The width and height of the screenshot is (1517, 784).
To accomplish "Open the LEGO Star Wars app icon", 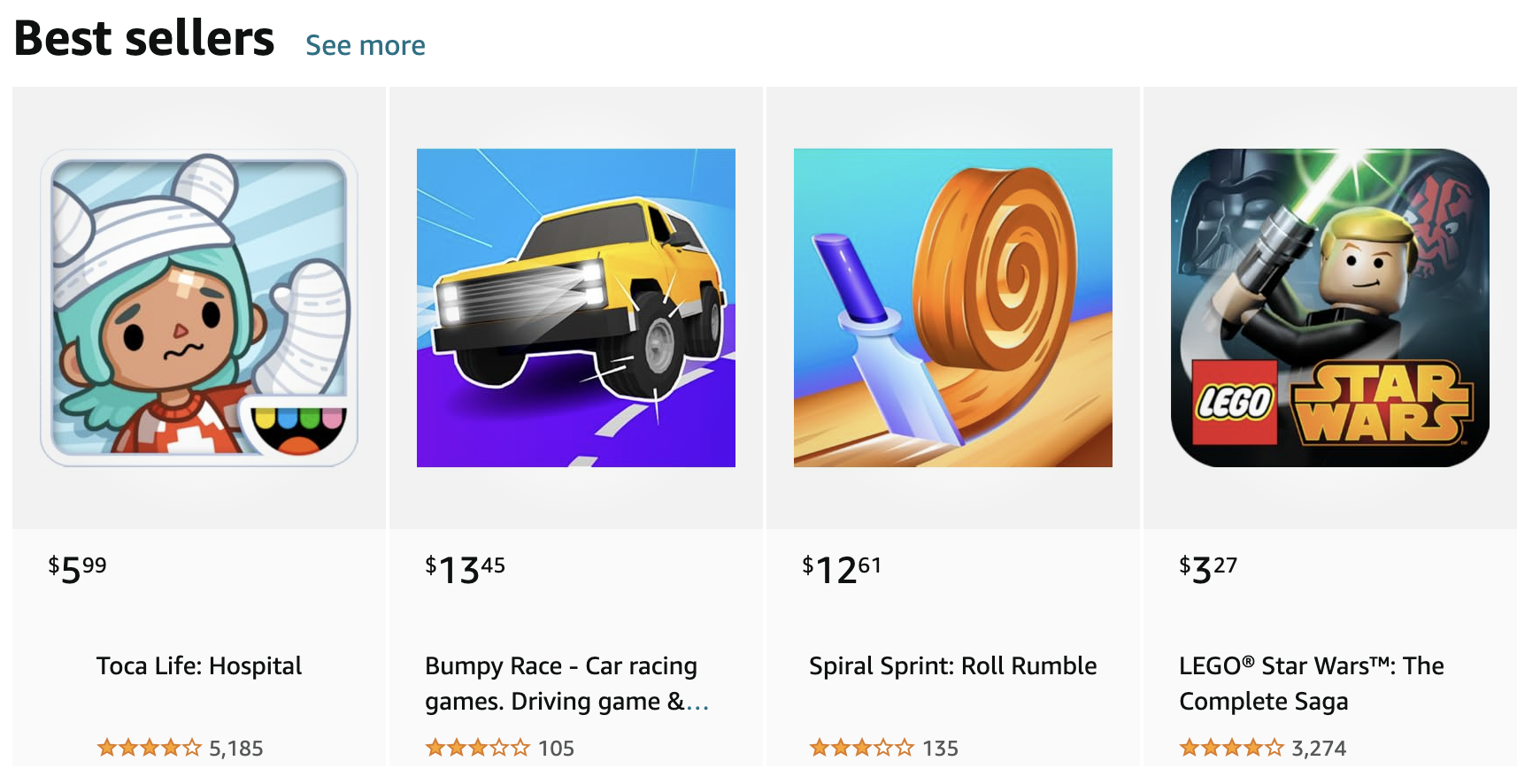I will [x=1329, y=307].
